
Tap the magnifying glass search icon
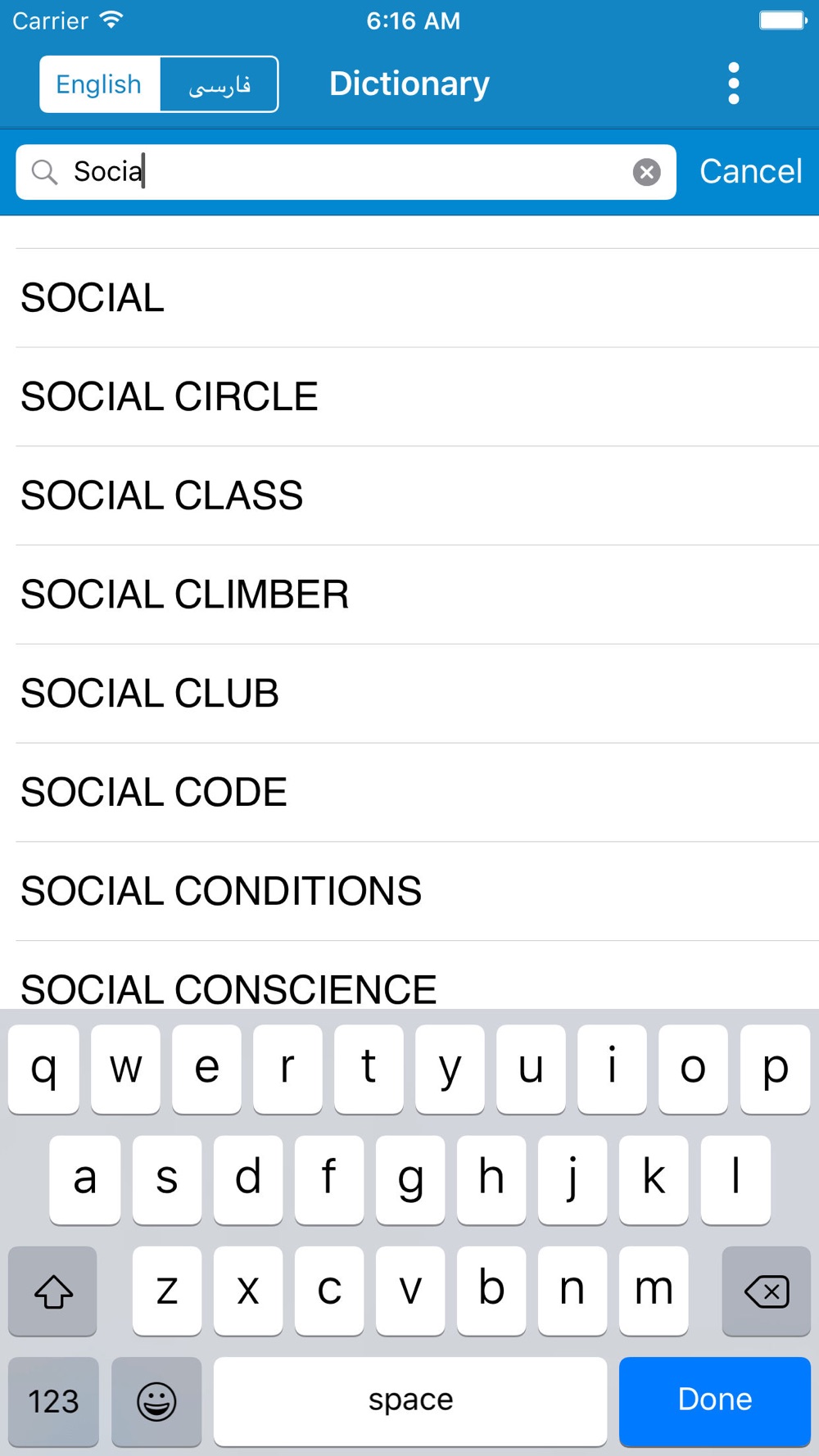click(x=44, y=172)
